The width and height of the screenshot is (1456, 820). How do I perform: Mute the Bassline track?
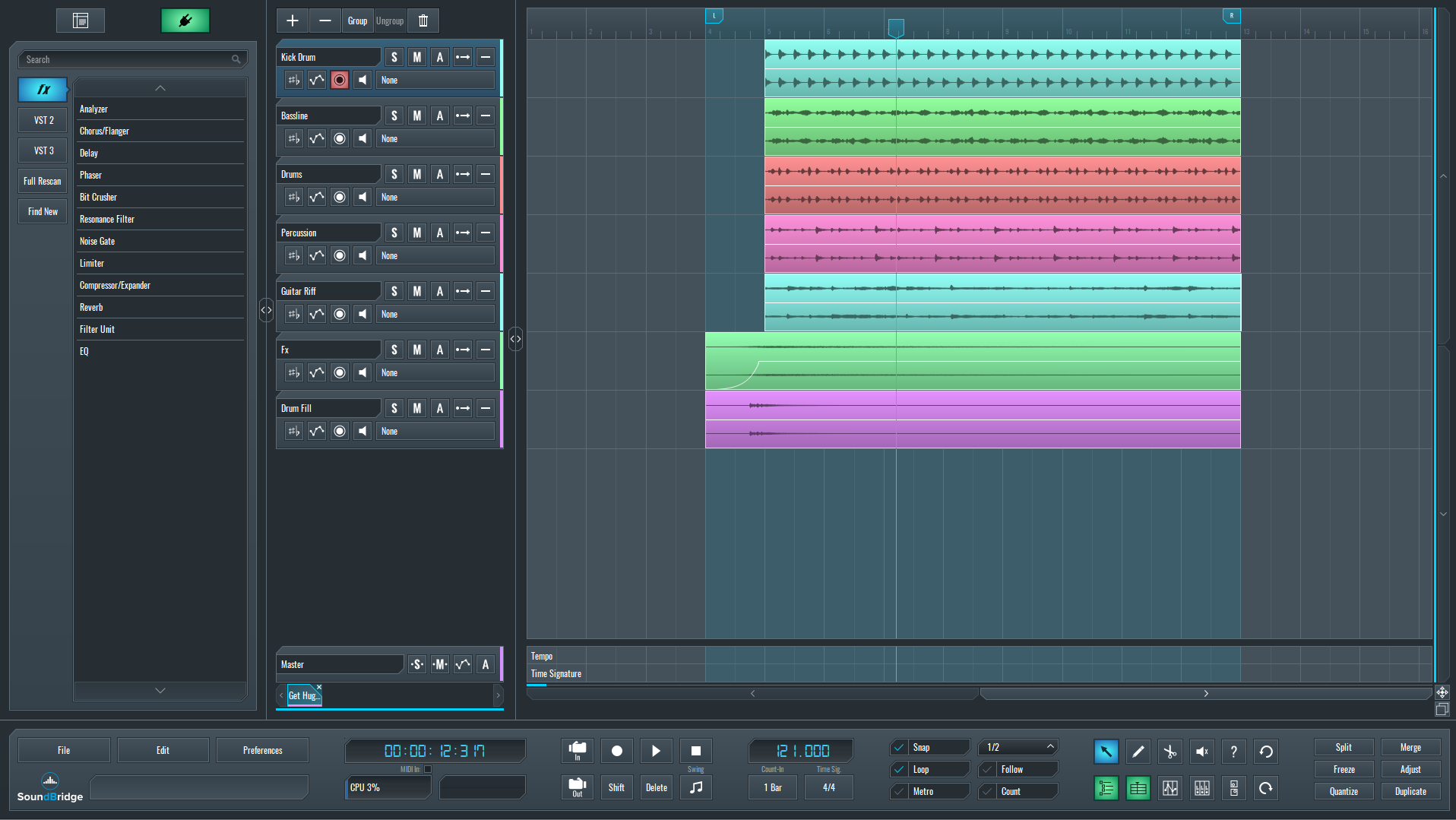(x=416, y=116)
